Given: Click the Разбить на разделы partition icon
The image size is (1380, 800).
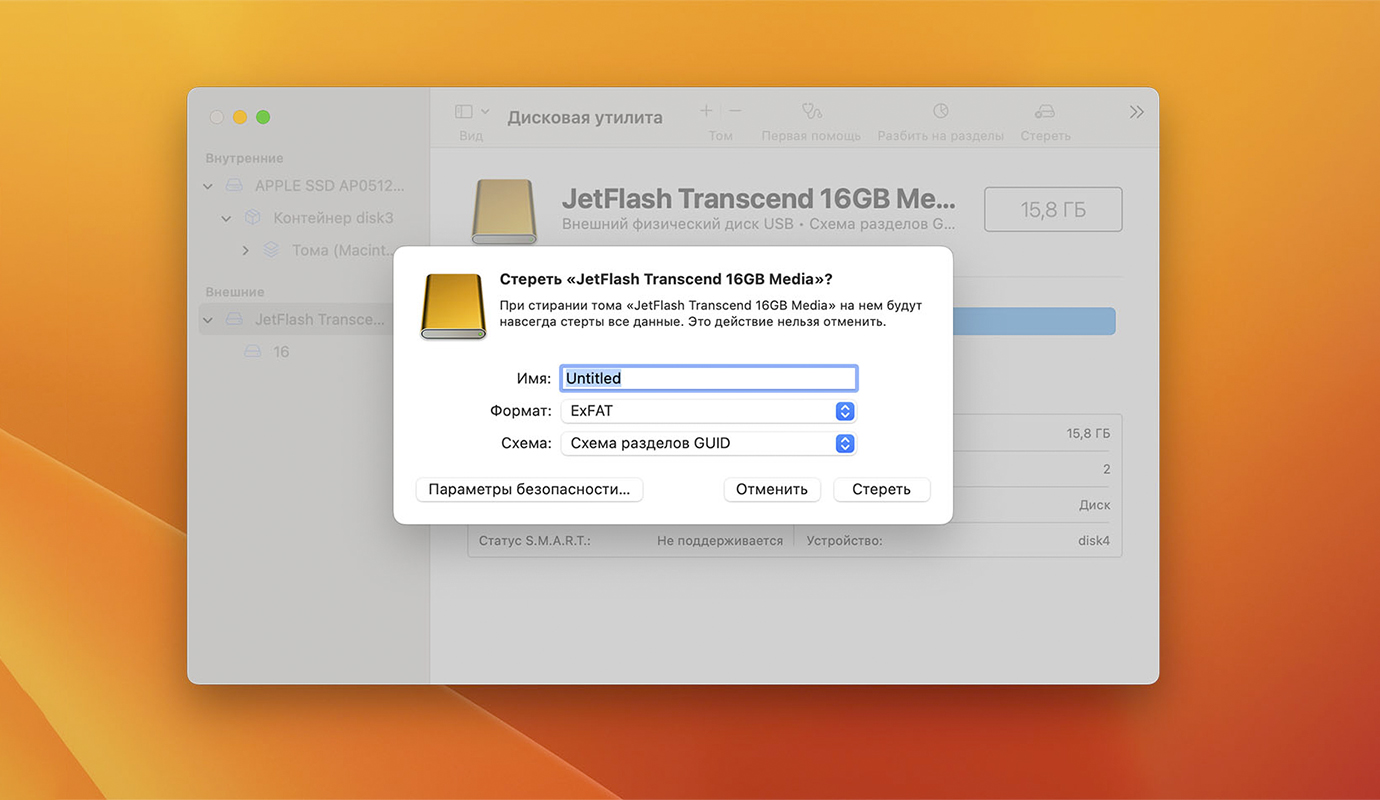Looking at the screenshot, I should (x=940, y=111).
